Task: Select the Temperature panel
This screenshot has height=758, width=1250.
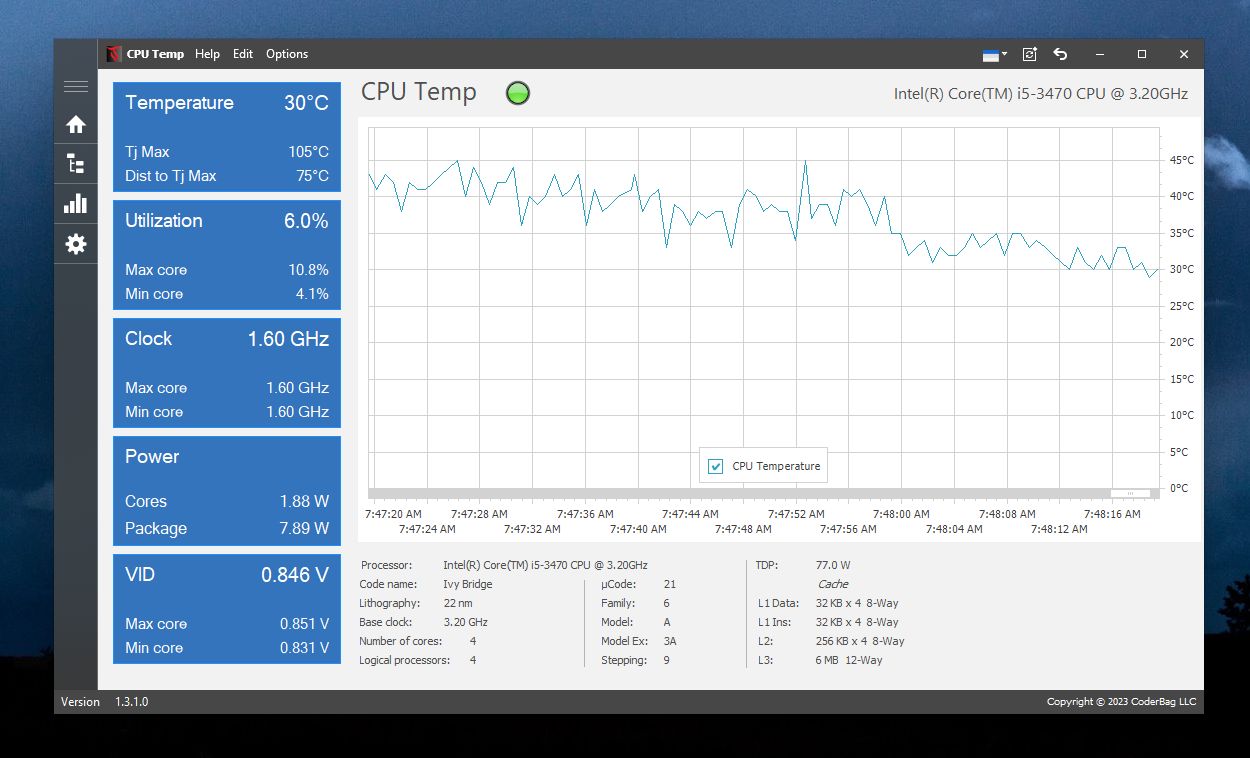Action: 227,137
